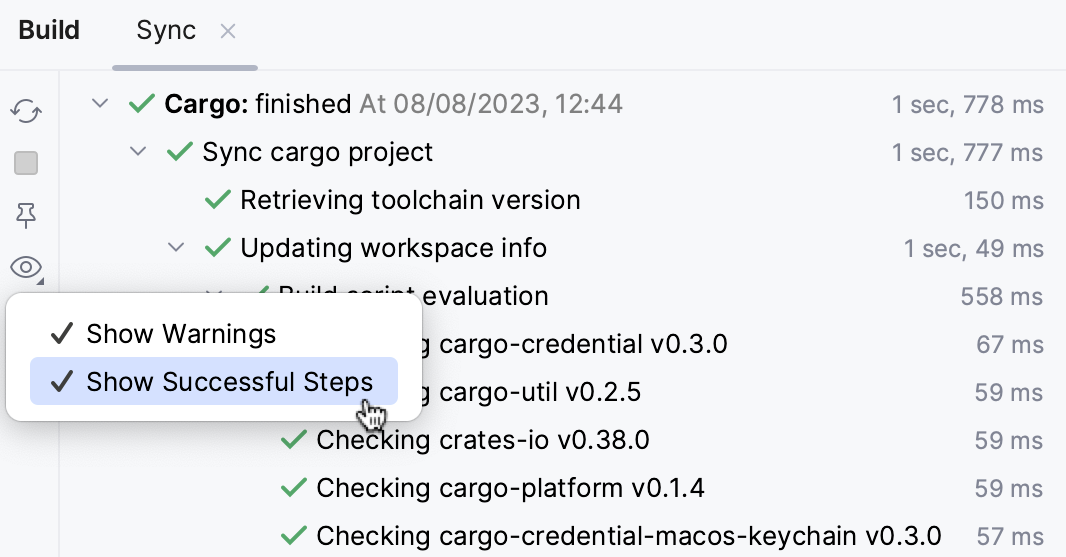The image size is (1066, 557).
Task: Collapse Updating workspace info node
Action: 176,248
